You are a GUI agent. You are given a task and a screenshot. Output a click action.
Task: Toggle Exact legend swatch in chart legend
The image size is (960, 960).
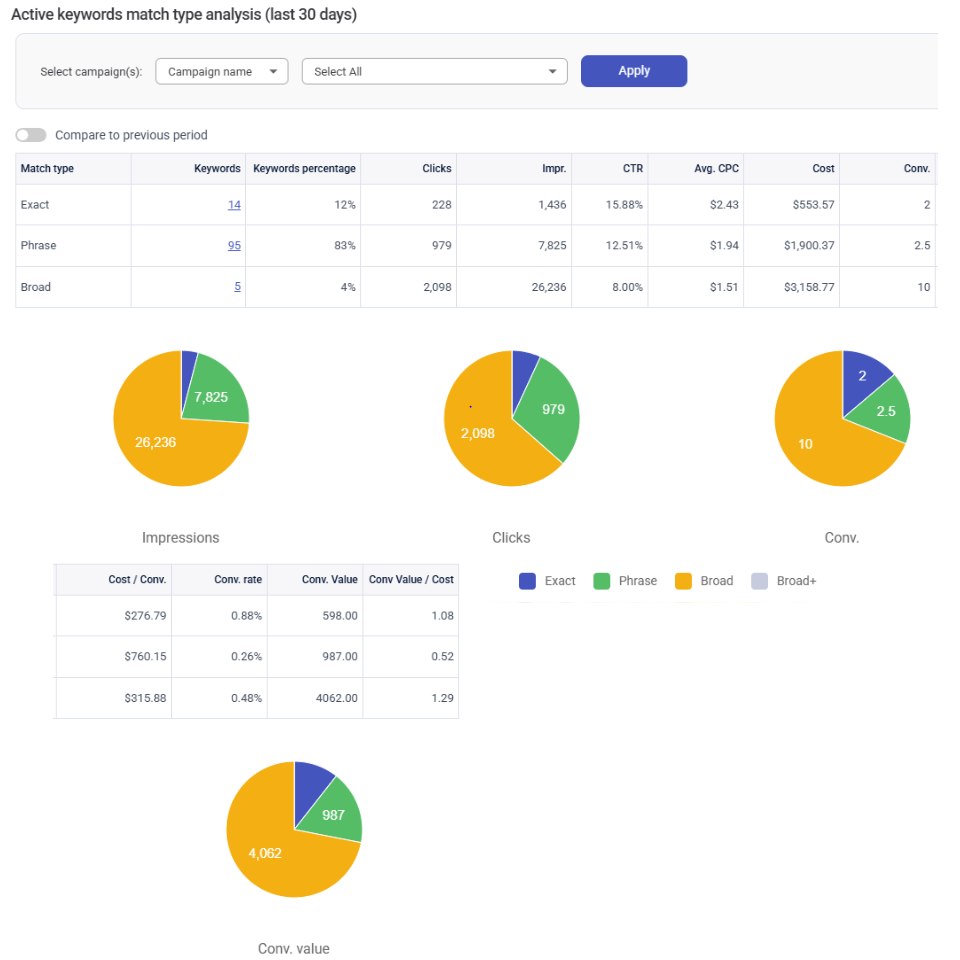tap(527, 581)
